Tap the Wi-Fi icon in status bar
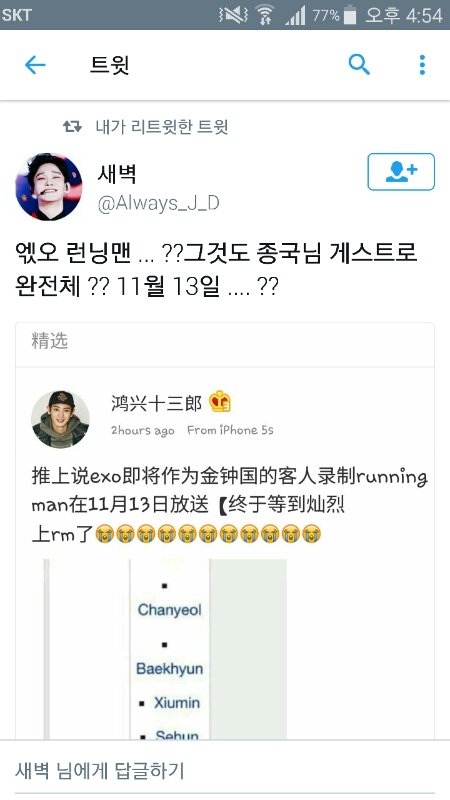This screenshot has width=450, height=800. [264, 15]
